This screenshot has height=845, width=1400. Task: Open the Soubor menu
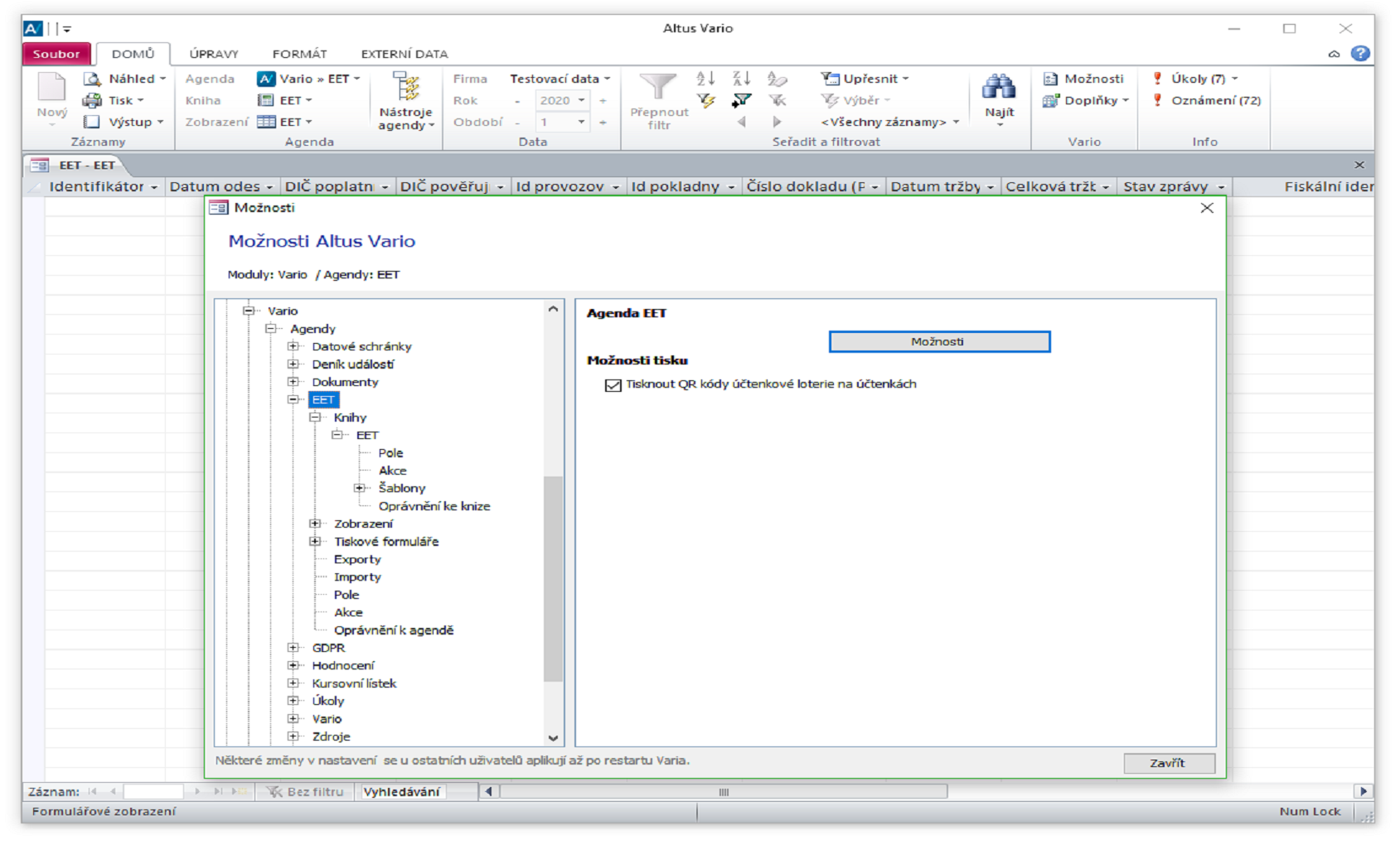click(56, 54)
